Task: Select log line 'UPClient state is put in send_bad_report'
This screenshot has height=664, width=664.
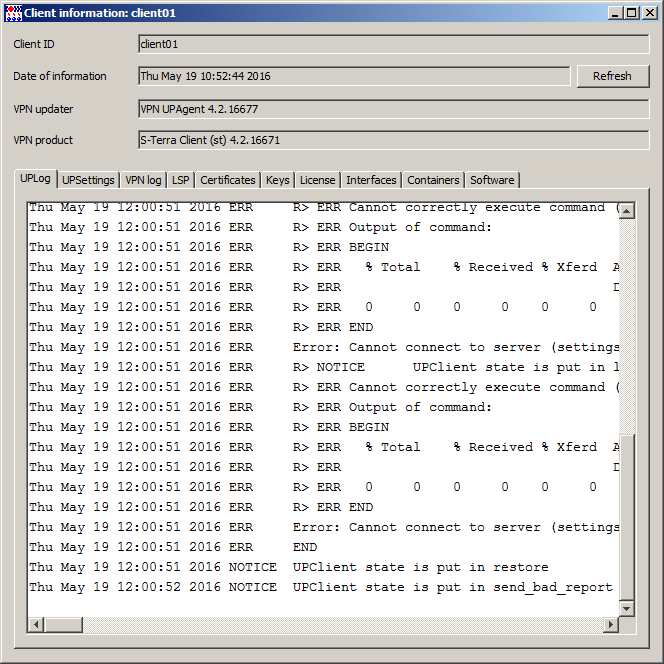Action: (x=321, y=587)
